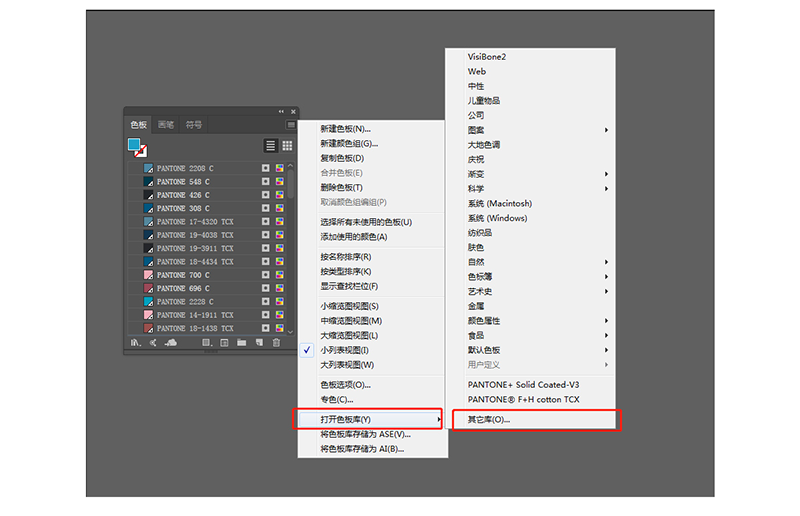Choose 小缩览图视图(S) view option
This screenshot has width=800, height=516.
click(349, 306)
